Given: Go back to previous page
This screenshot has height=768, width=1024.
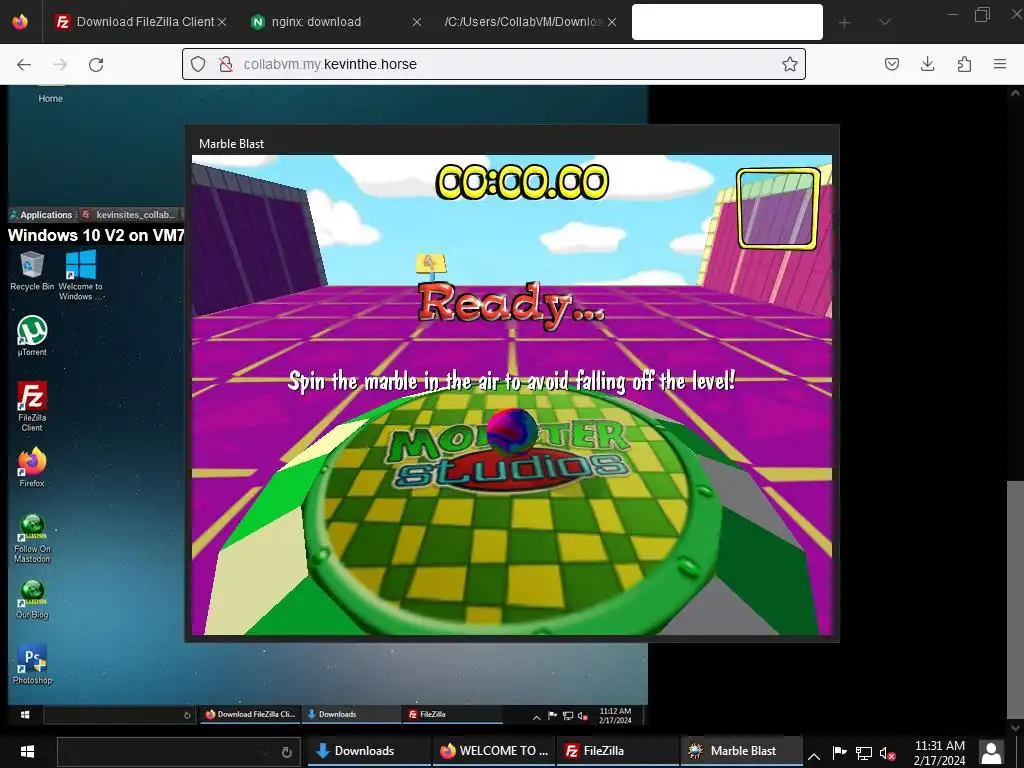Looking at the screenshot, I should pos(24,64).
